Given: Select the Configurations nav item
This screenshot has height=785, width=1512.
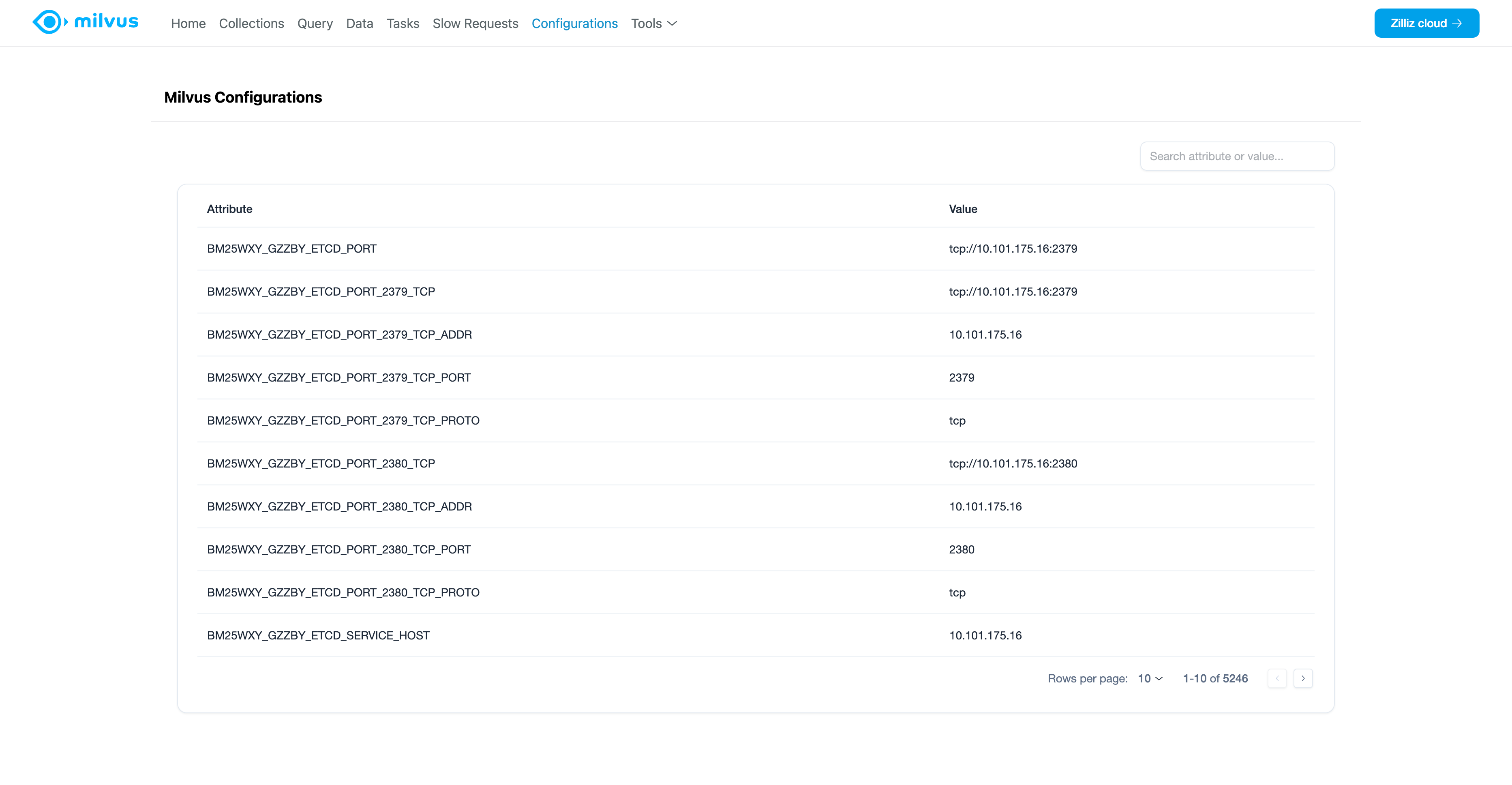Looking at the screenshot, I should [574, 24].
